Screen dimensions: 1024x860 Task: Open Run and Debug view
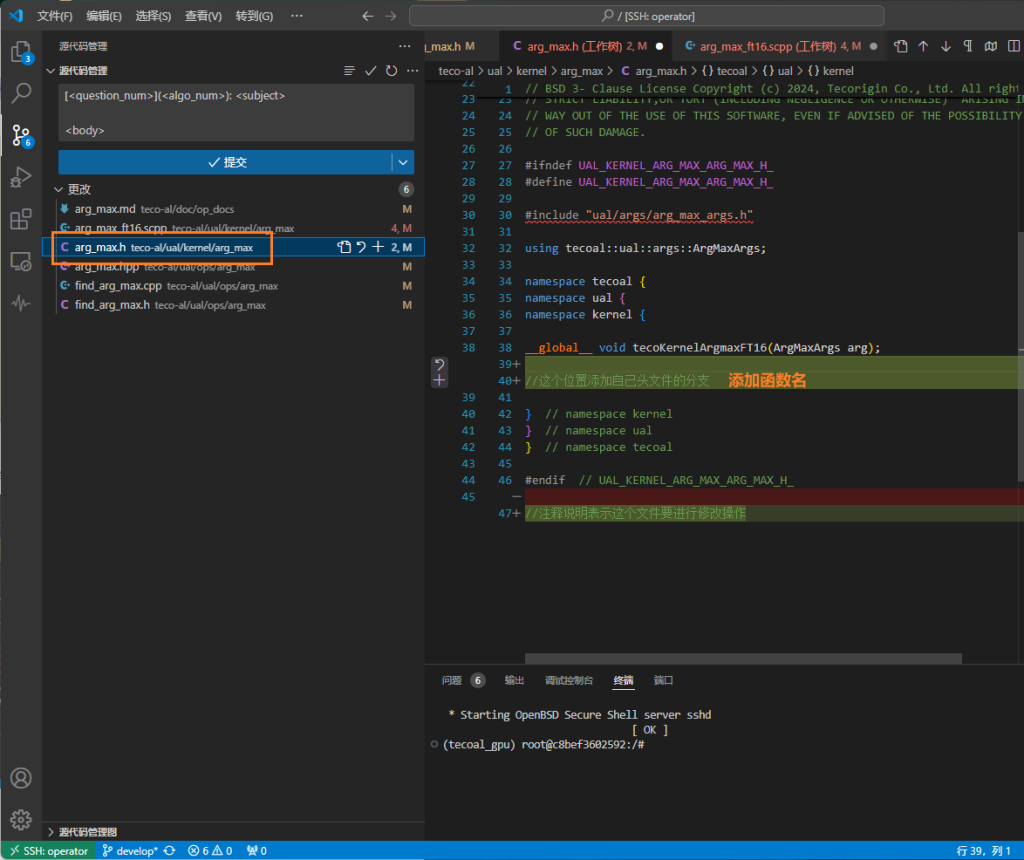(x=20, y=177)
